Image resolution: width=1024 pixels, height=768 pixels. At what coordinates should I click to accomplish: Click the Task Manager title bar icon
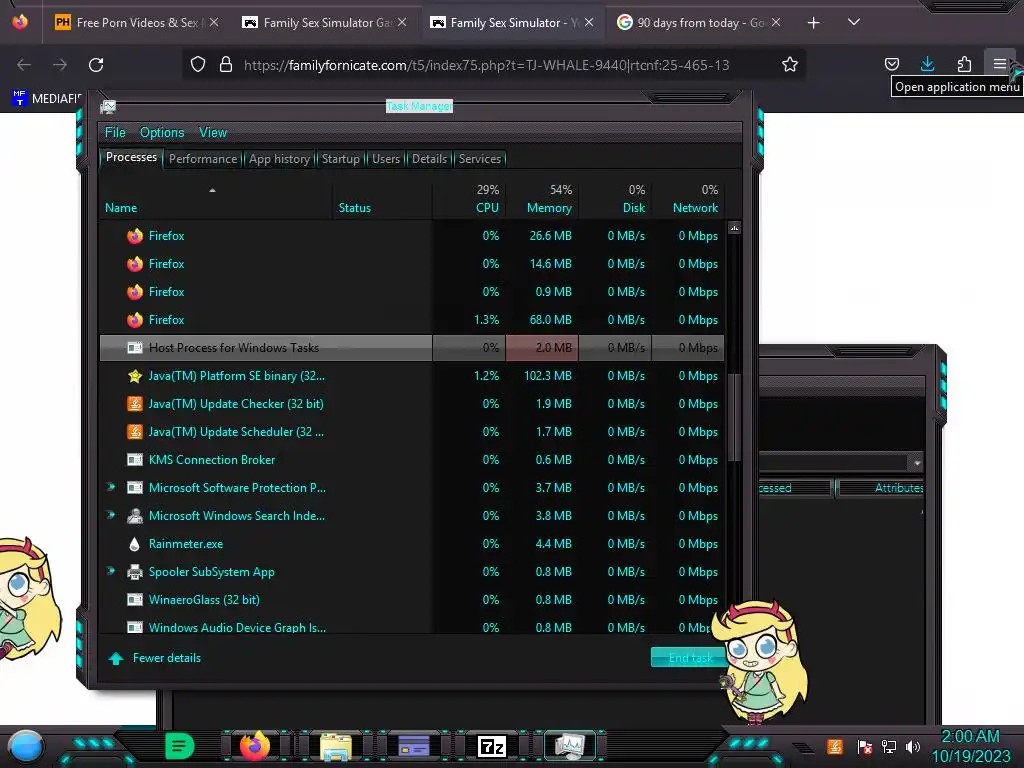108,106
